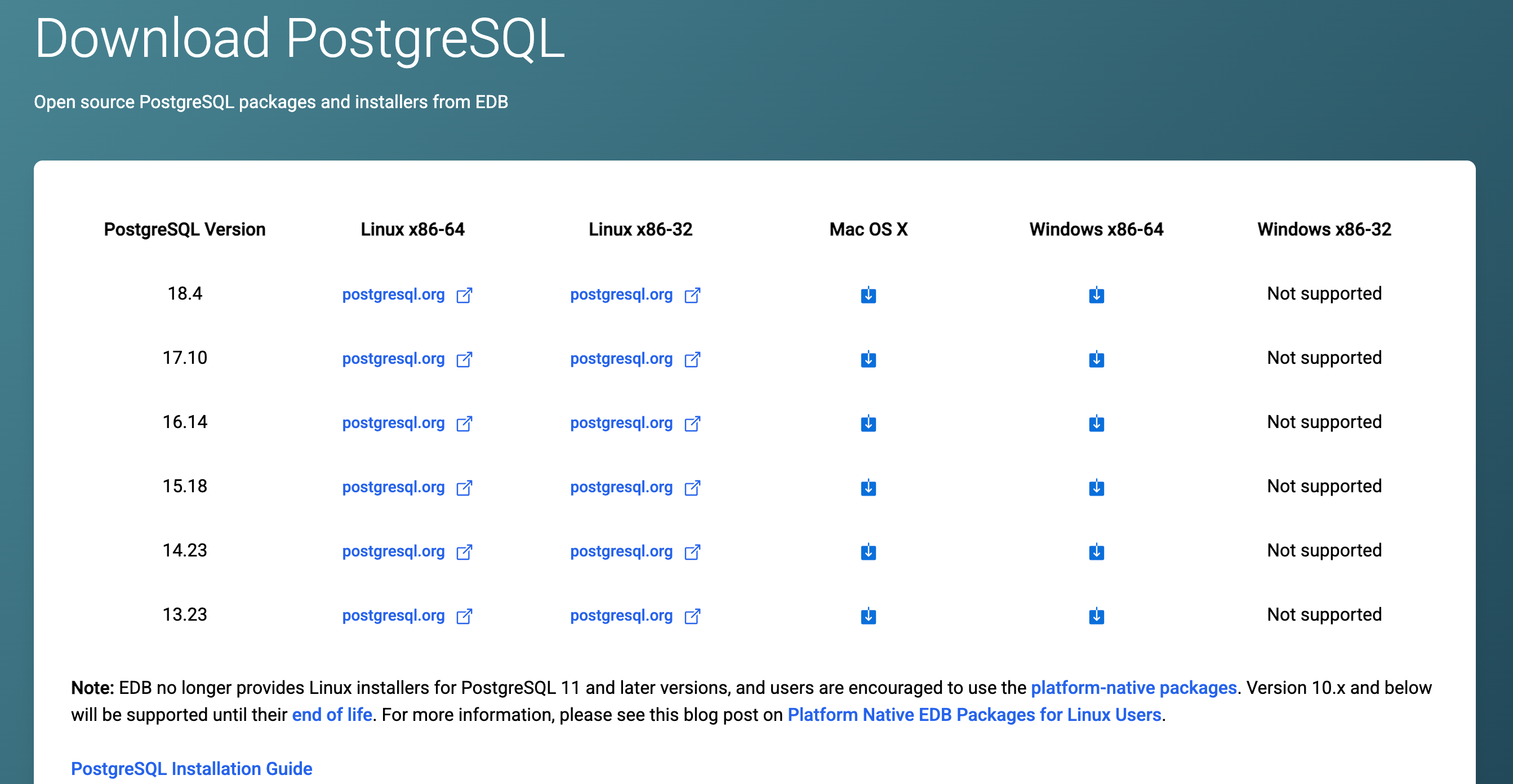The image size is (1513, 784).
Task: Click the PostgreSQL Version column header
Action: [184, 229]
